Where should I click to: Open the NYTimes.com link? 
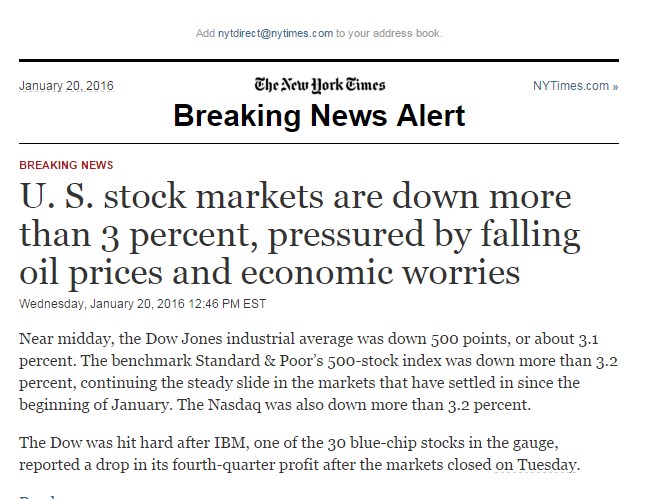click(570, 86)
